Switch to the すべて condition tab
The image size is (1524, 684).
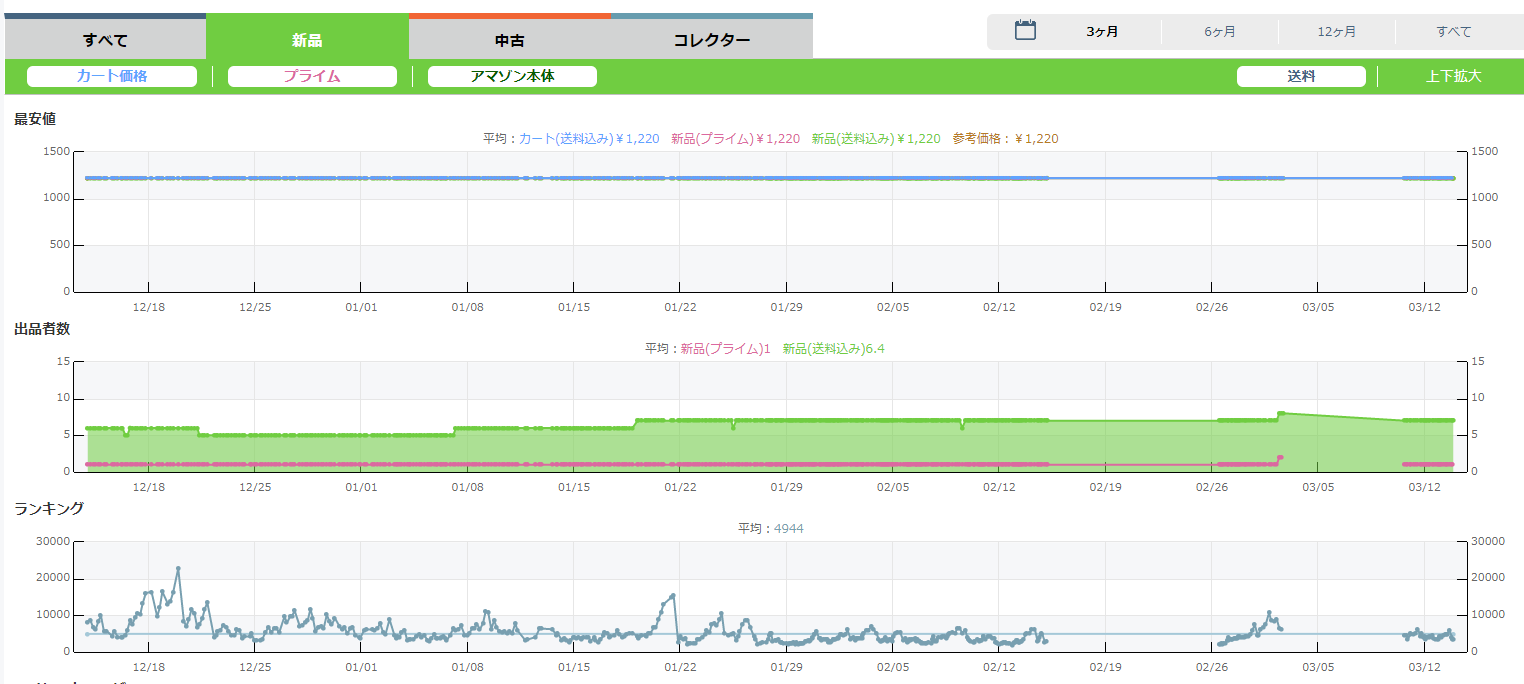[105, 40]
